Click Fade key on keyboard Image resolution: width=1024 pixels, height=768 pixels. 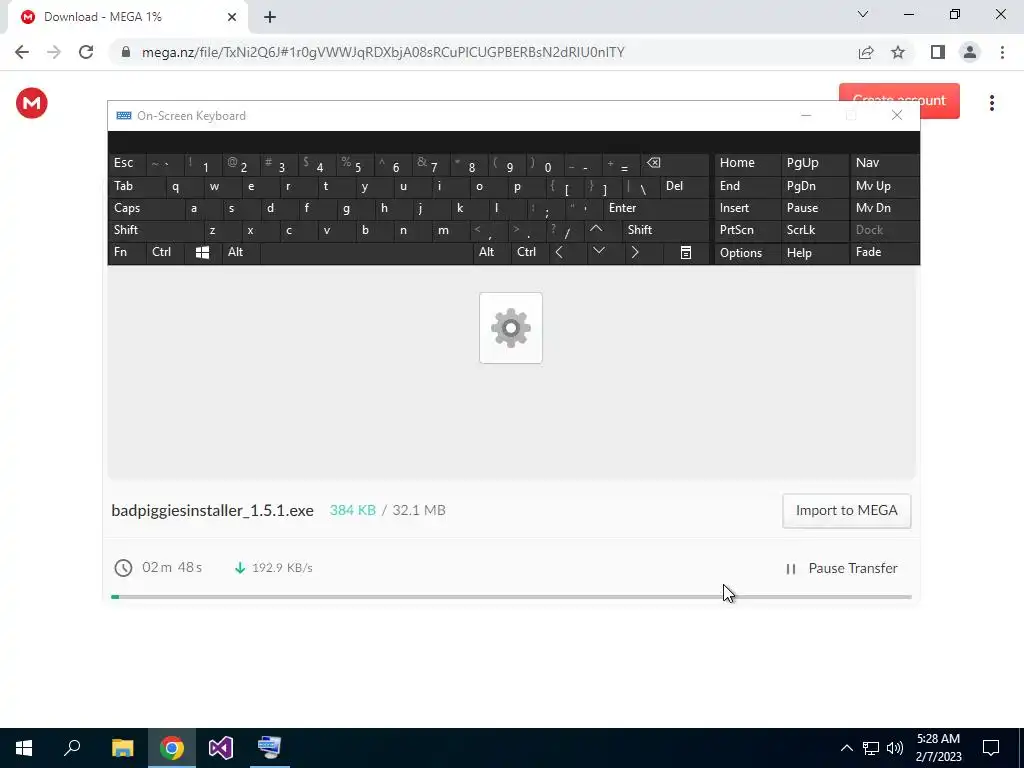click(884, 253)
